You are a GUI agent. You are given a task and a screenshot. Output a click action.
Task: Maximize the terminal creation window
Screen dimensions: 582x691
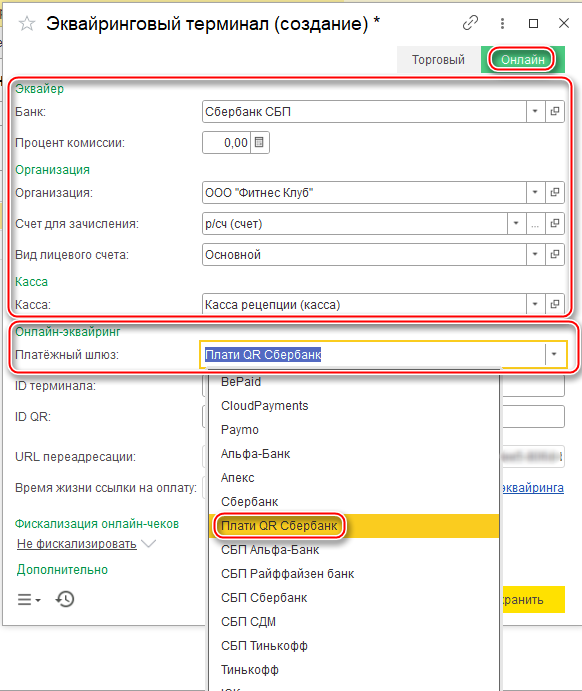[x=534, y=23]
